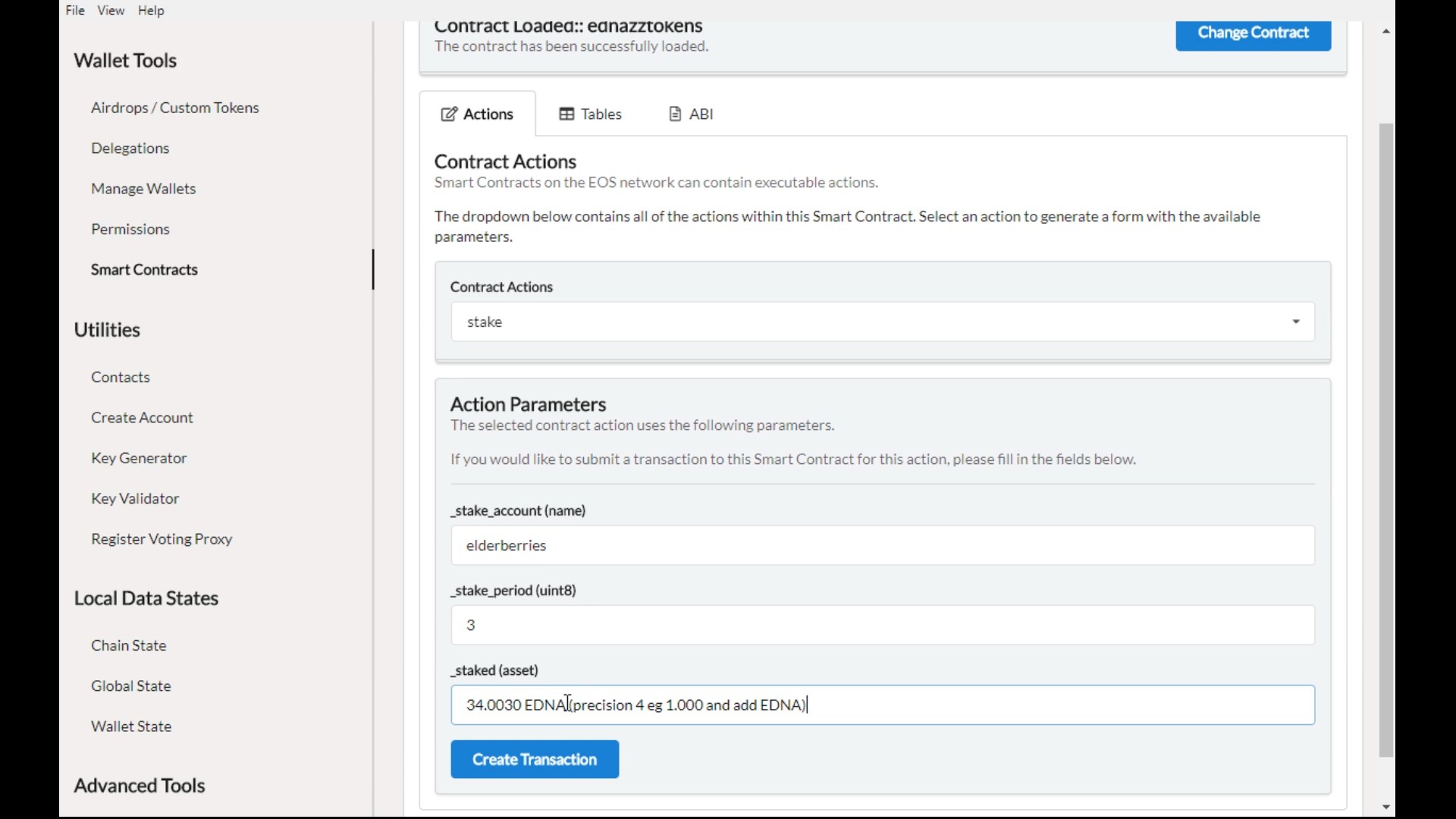Open the Delegations page
The width and height of the screenshot is (1456, 819).
130,149
